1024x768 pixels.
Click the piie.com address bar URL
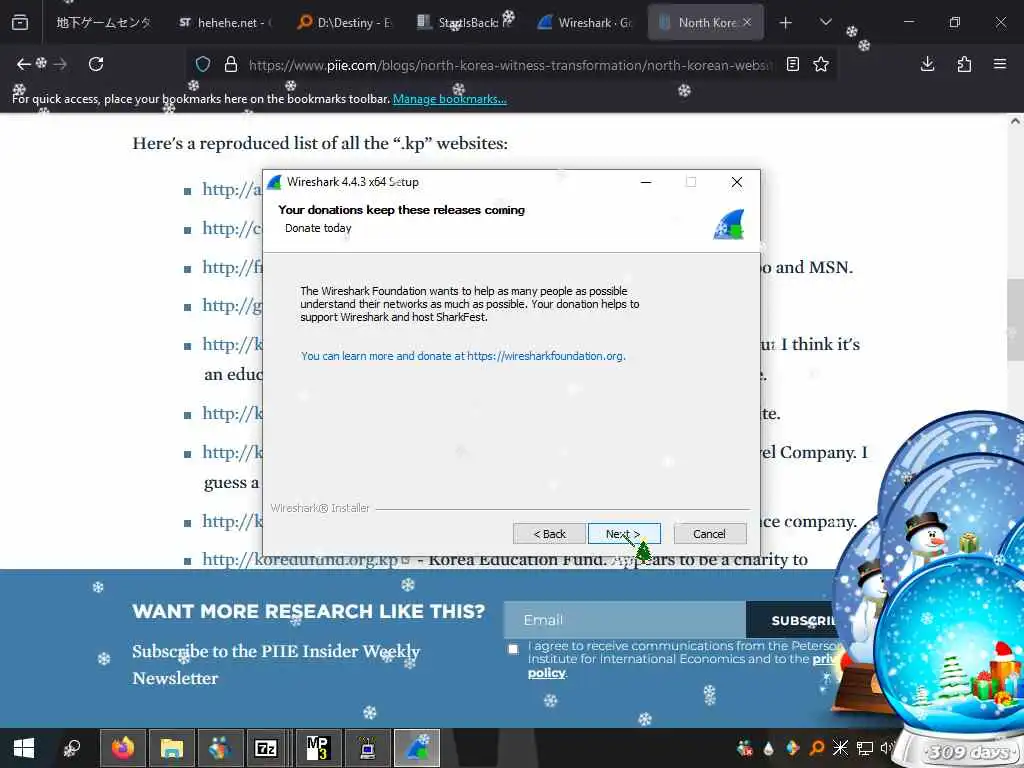tap(509, 65)
